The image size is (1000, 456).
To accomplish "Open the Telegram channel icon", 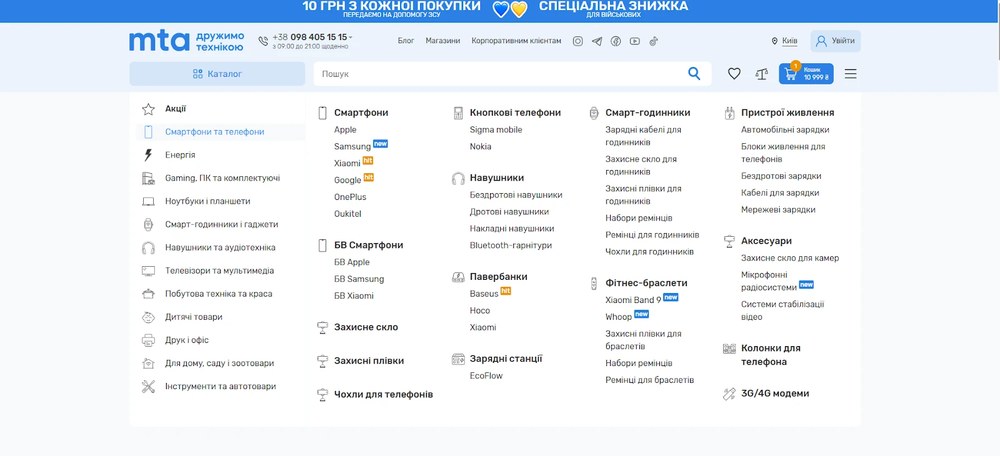I will click(x=597, y=41).
